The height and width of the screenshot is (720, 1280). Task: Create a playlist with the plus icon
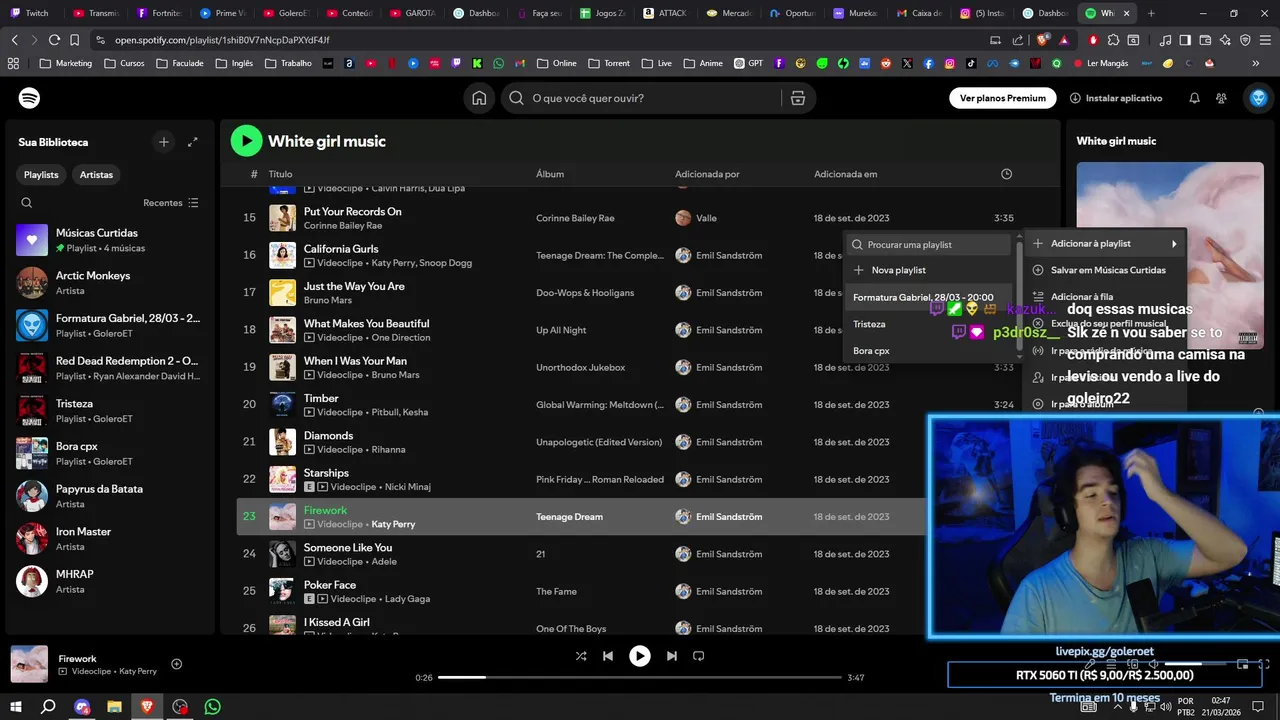click(x=164, y=142)
